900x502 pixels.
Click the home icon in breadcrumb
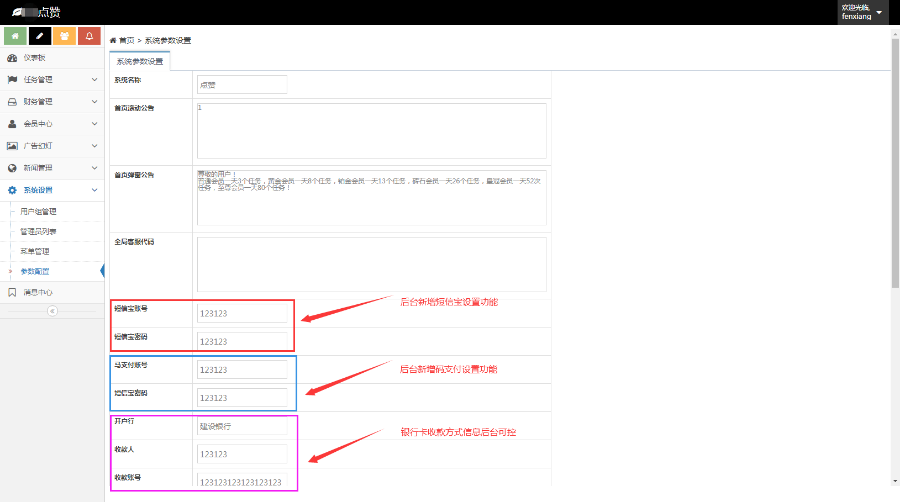(x=113, y=40)
